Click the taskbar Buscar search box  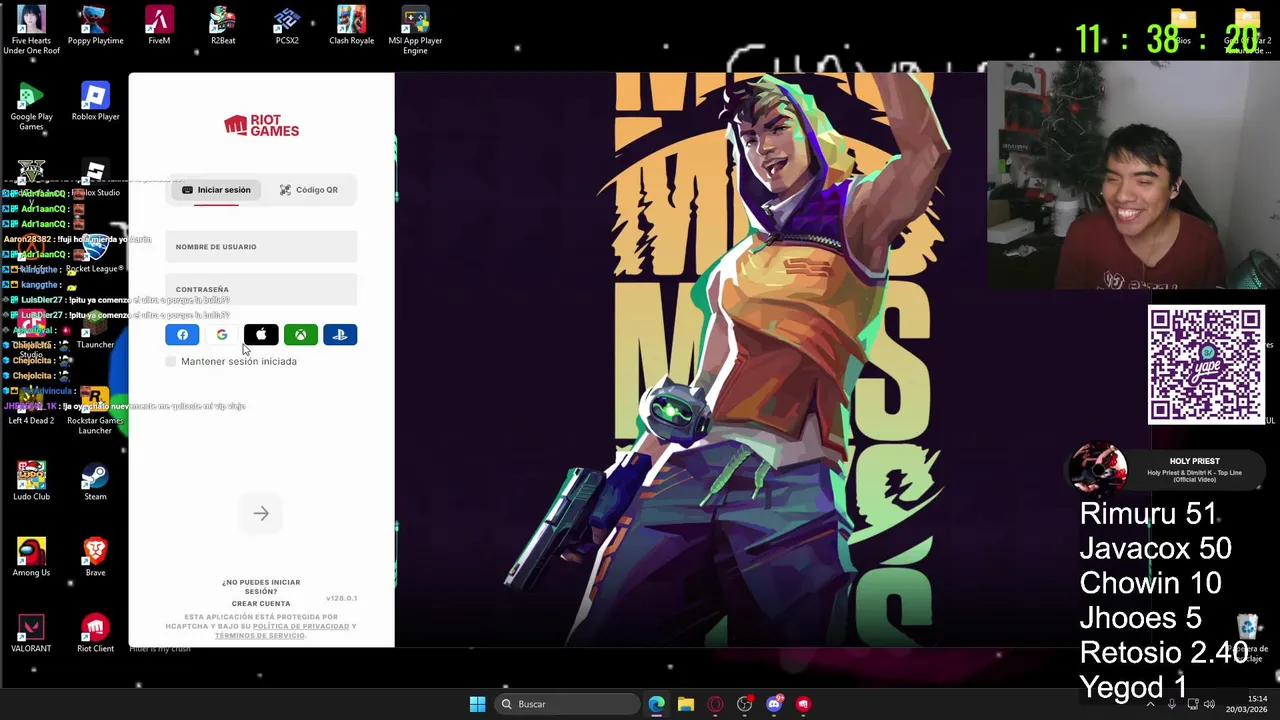click(x=567, y=704)
